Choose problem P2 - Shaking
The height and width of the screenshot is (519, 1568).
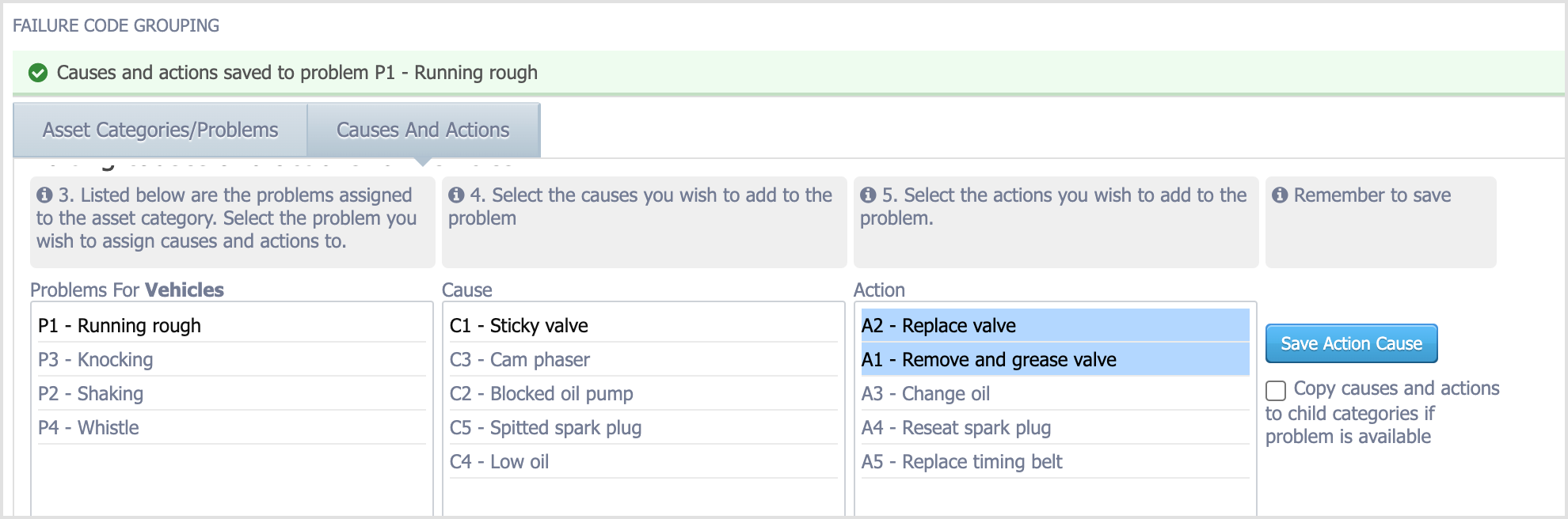(x=232, y=393)
